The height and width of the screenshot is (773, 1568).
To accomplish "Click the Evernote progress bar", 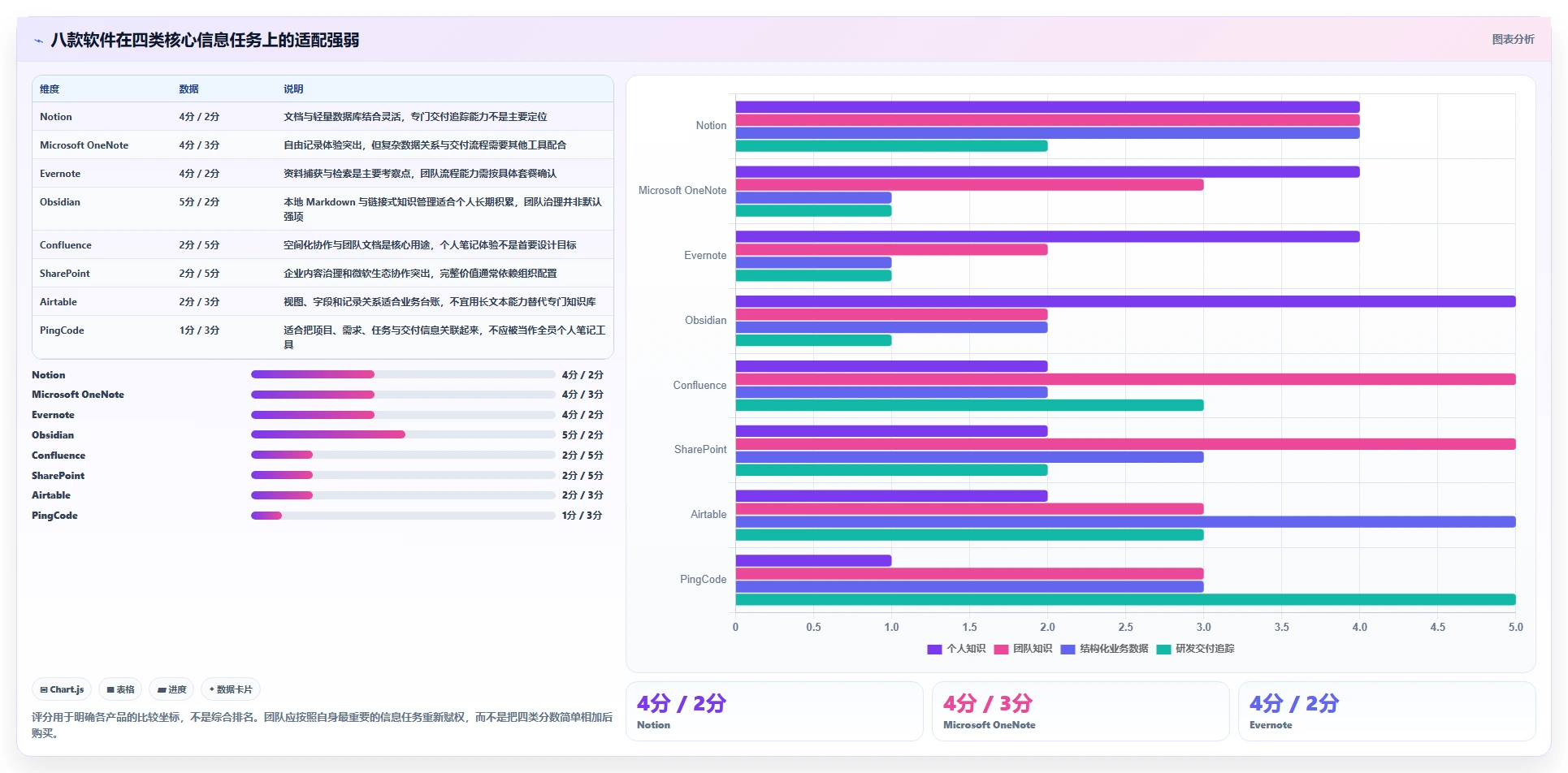I will 403,415.
